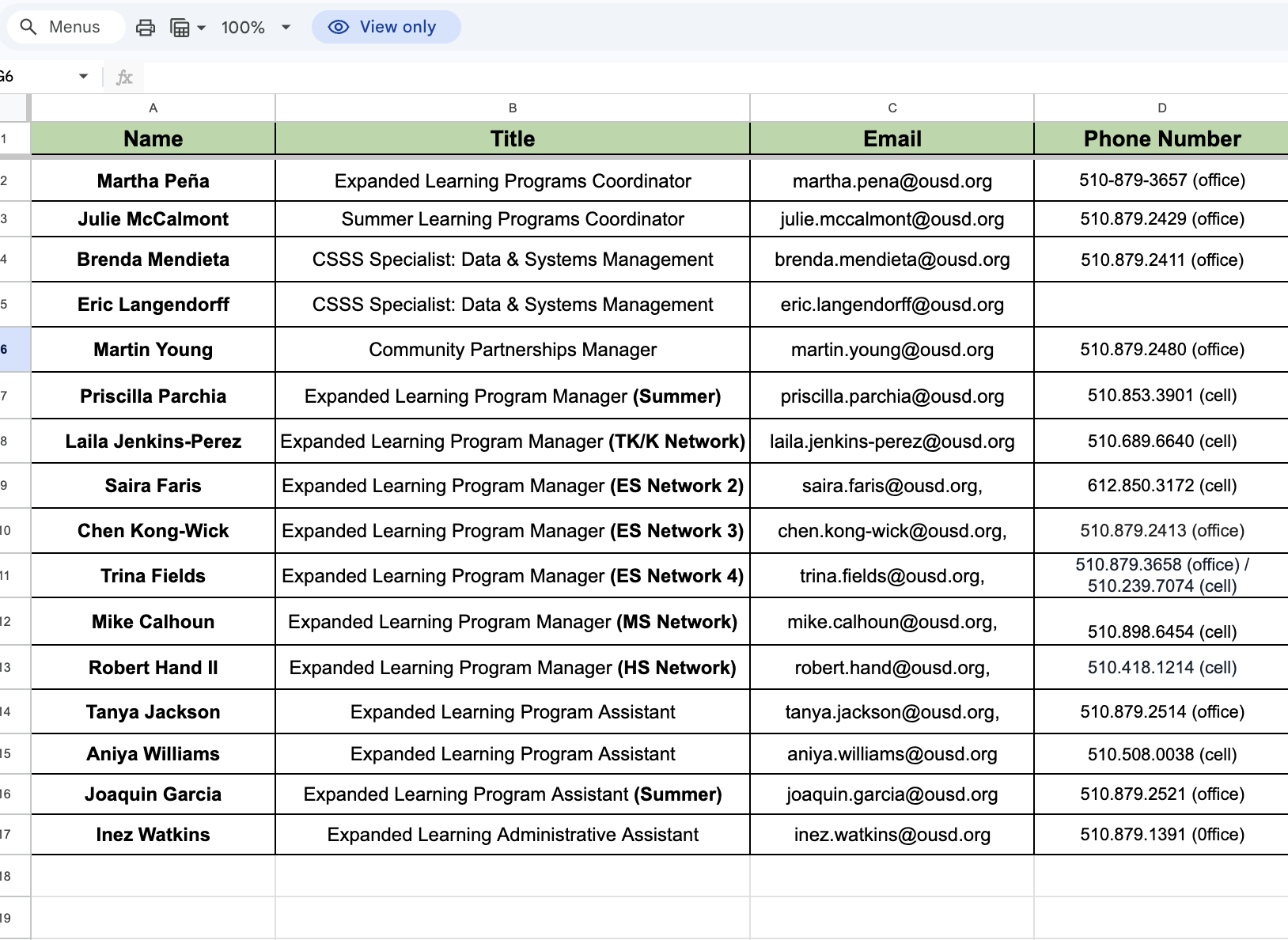
Task: Expand the name box dropdown arrow
Action: 83,77
